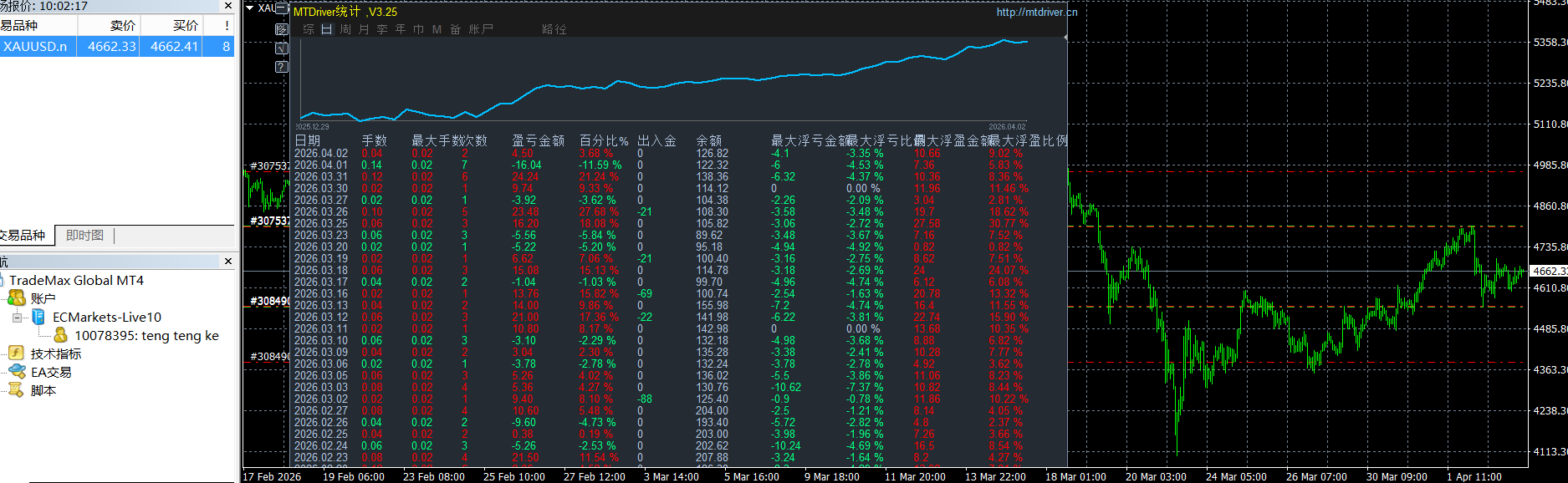
Task: Click the 技术指标 indicators icon
Action: tap(17, 353)
